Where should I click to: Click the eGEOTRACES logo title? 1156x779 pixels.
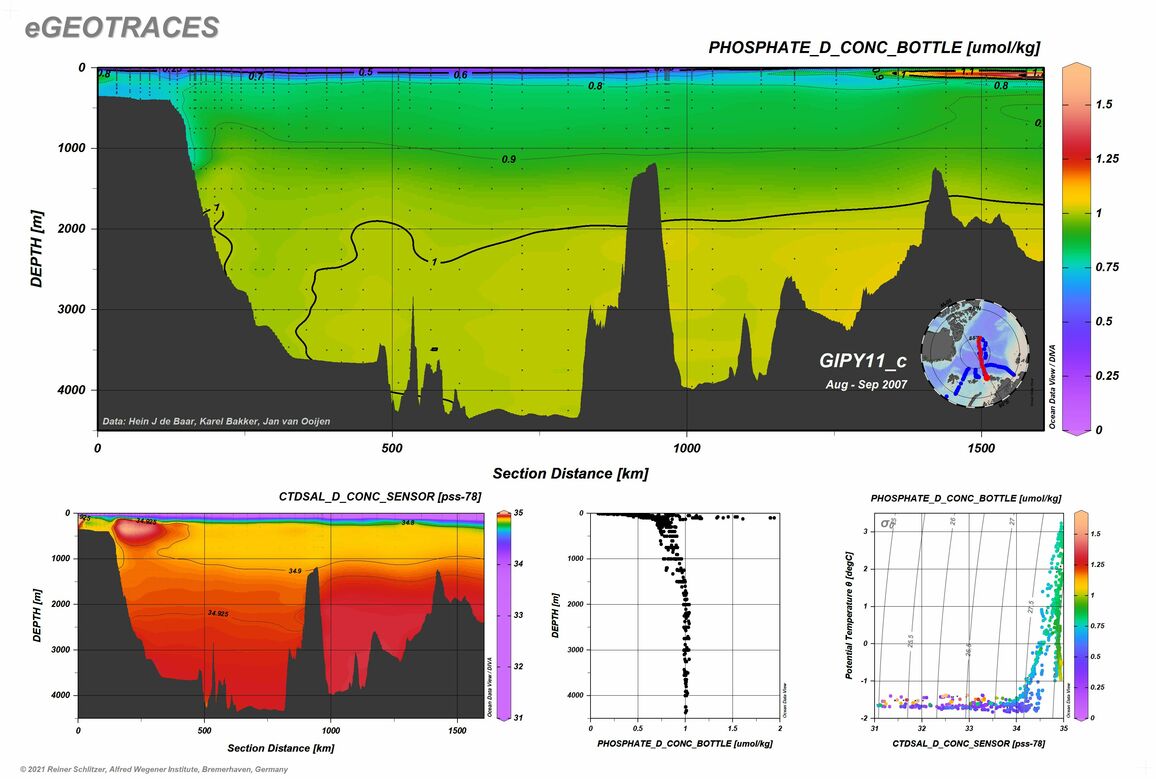tap(122, 27)
